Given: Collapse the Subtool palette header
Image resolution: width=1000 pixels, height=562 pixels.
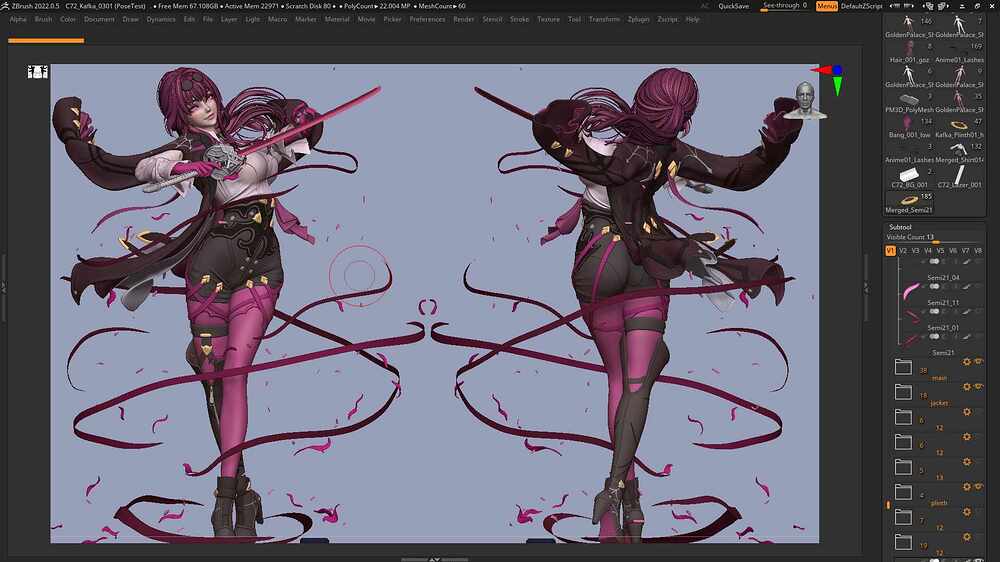Looking at the screenshot, I should click(900, 227).
